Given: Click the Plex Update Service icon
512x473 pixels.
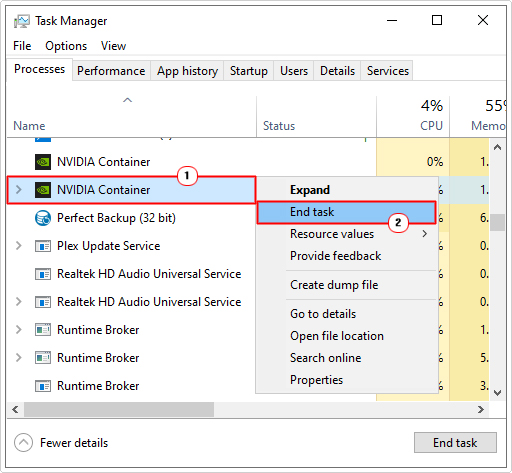Looking at the screenshot, I should 43,246.
